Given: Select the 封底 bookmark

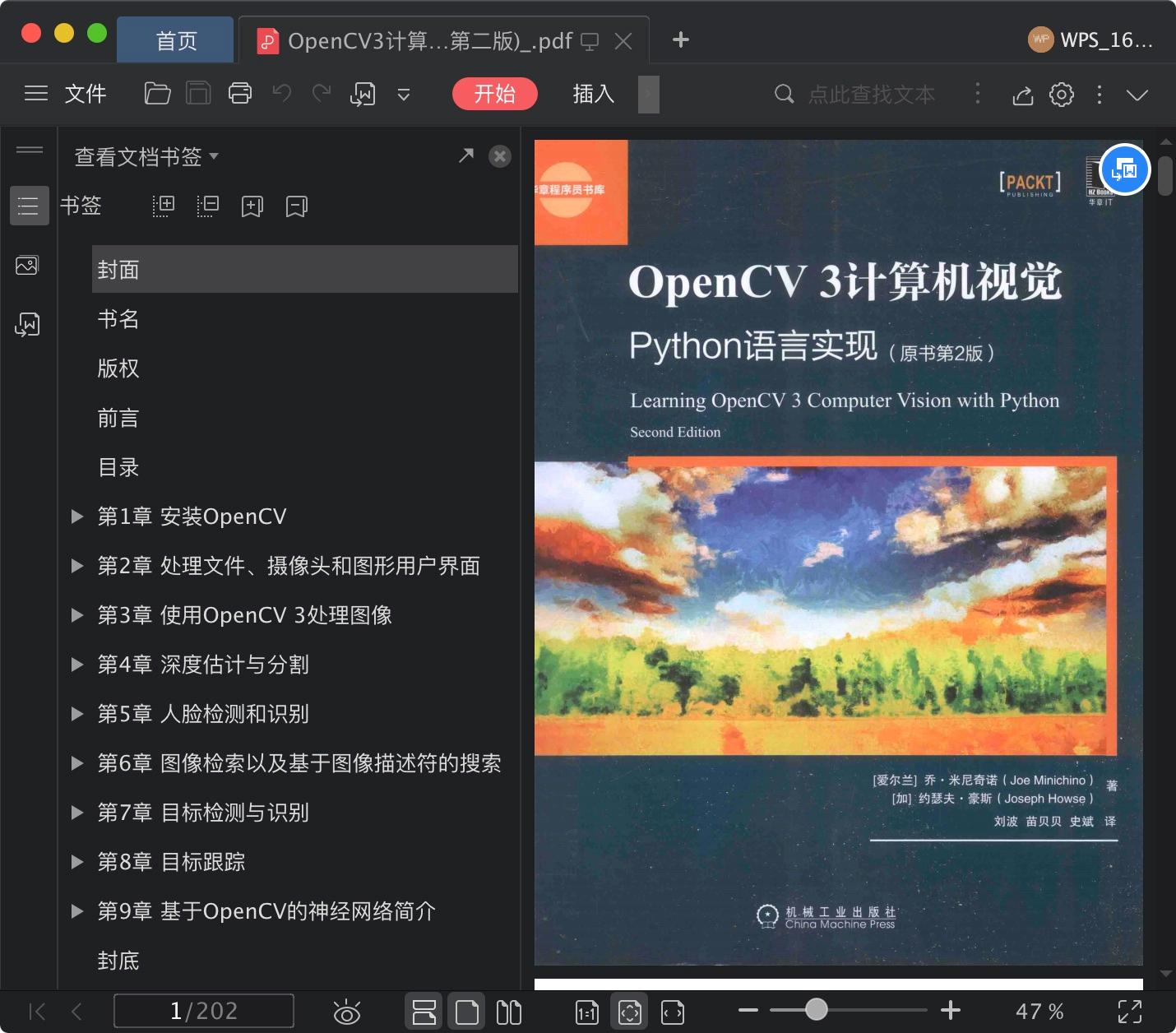Looking at the screenshot, I should (118, 961).
